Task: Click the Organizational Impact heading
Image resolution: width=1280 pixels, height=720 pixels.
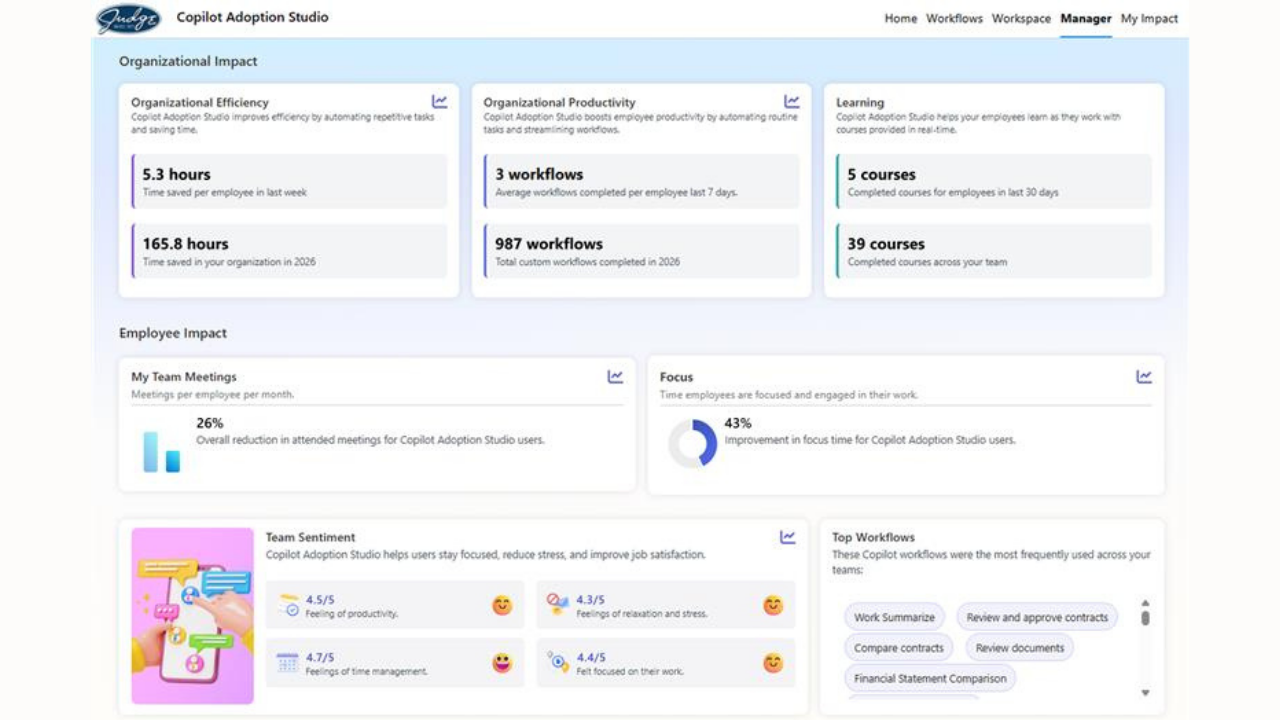Action: coord(188,61)
